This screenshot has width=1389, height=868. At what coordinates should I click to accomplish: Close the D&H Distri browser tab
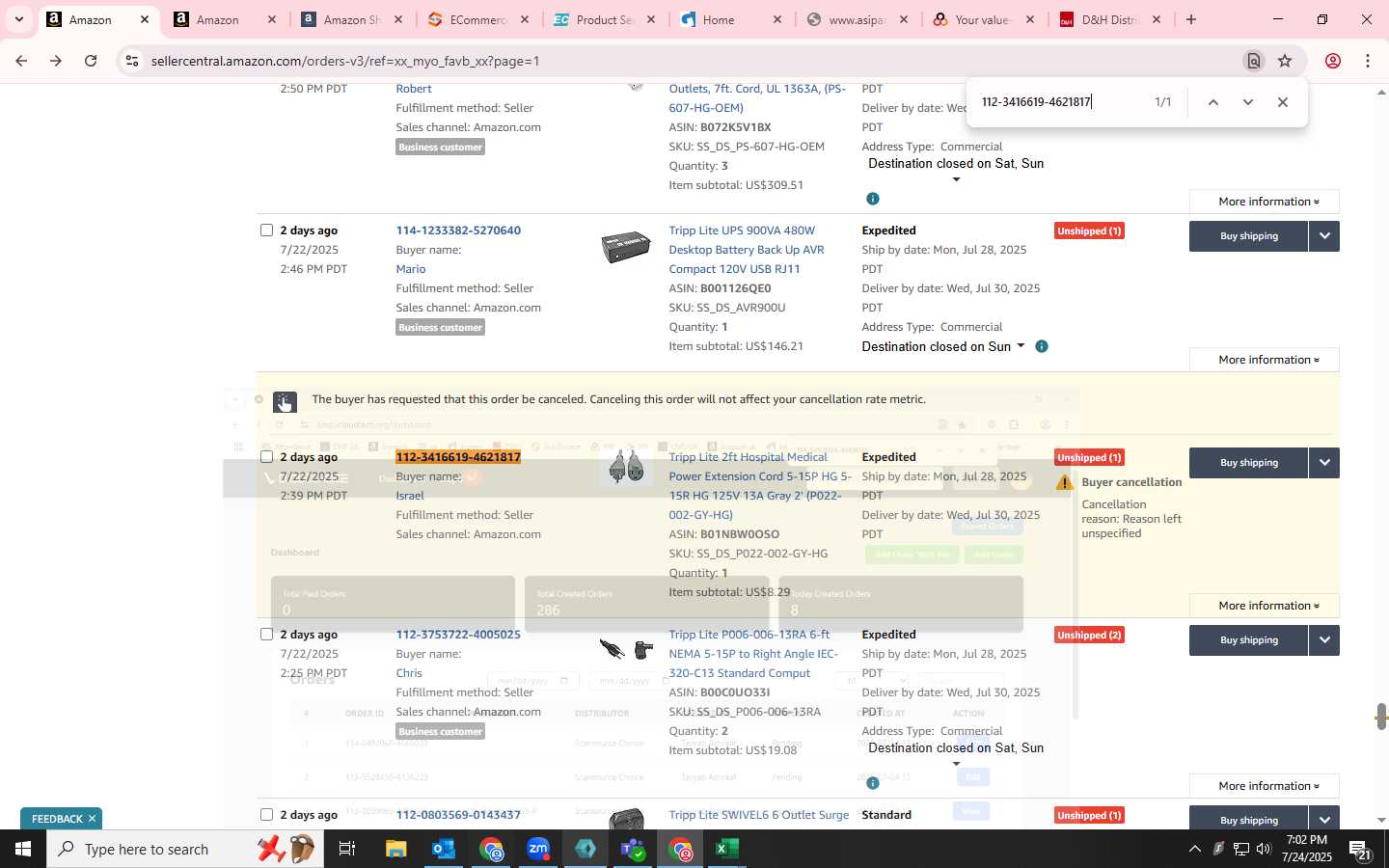pos(1157,19)
